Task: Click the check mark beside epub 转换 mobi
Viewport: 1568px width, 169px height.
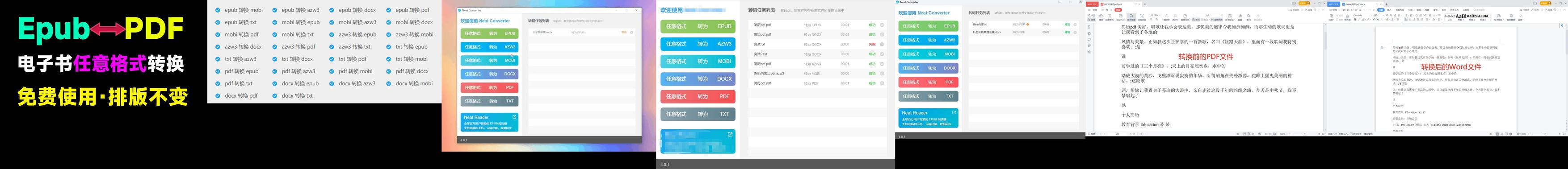Action: point(218,10)
